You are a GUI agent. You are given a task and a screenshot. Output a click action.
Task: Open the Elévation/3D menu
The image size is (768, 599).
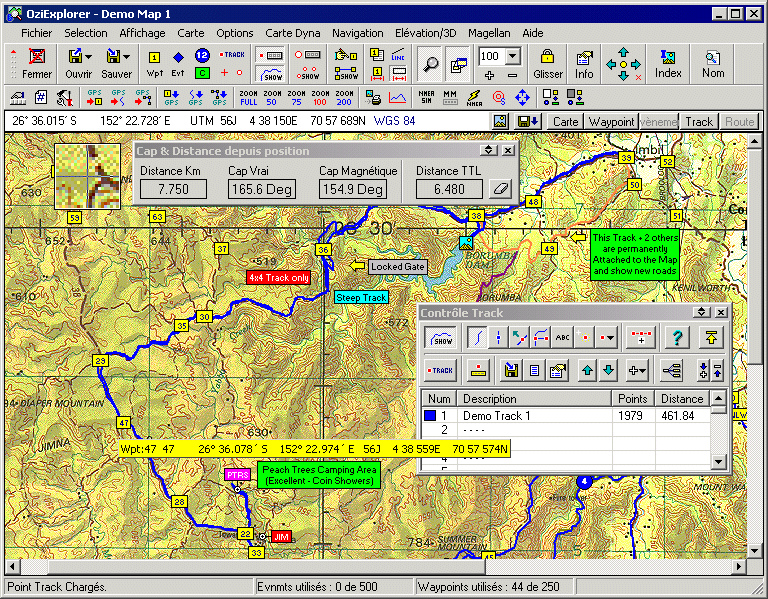[x=425, y=33]
